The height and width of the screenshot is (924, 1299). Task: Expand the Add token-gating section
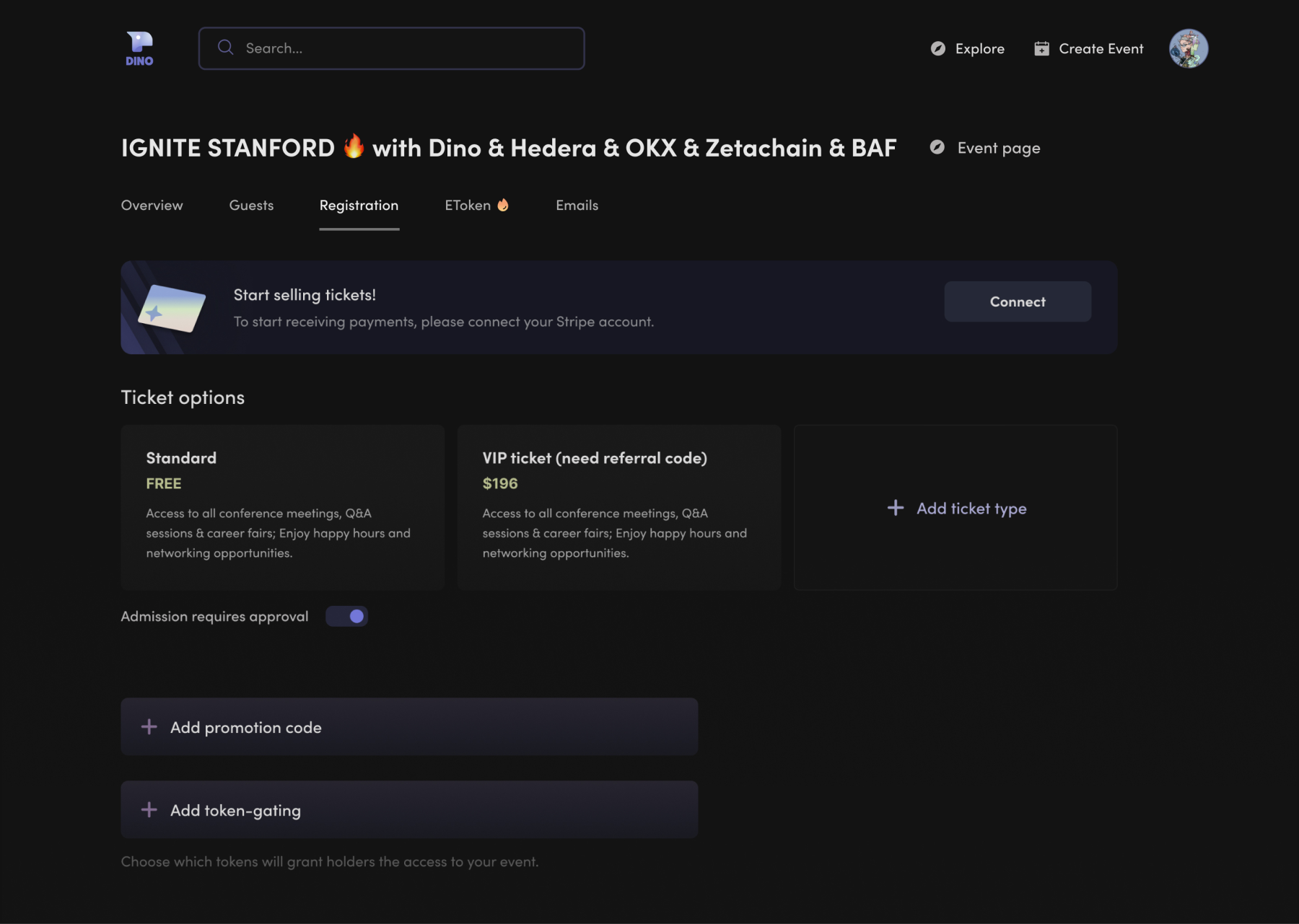tap(409, 809)
